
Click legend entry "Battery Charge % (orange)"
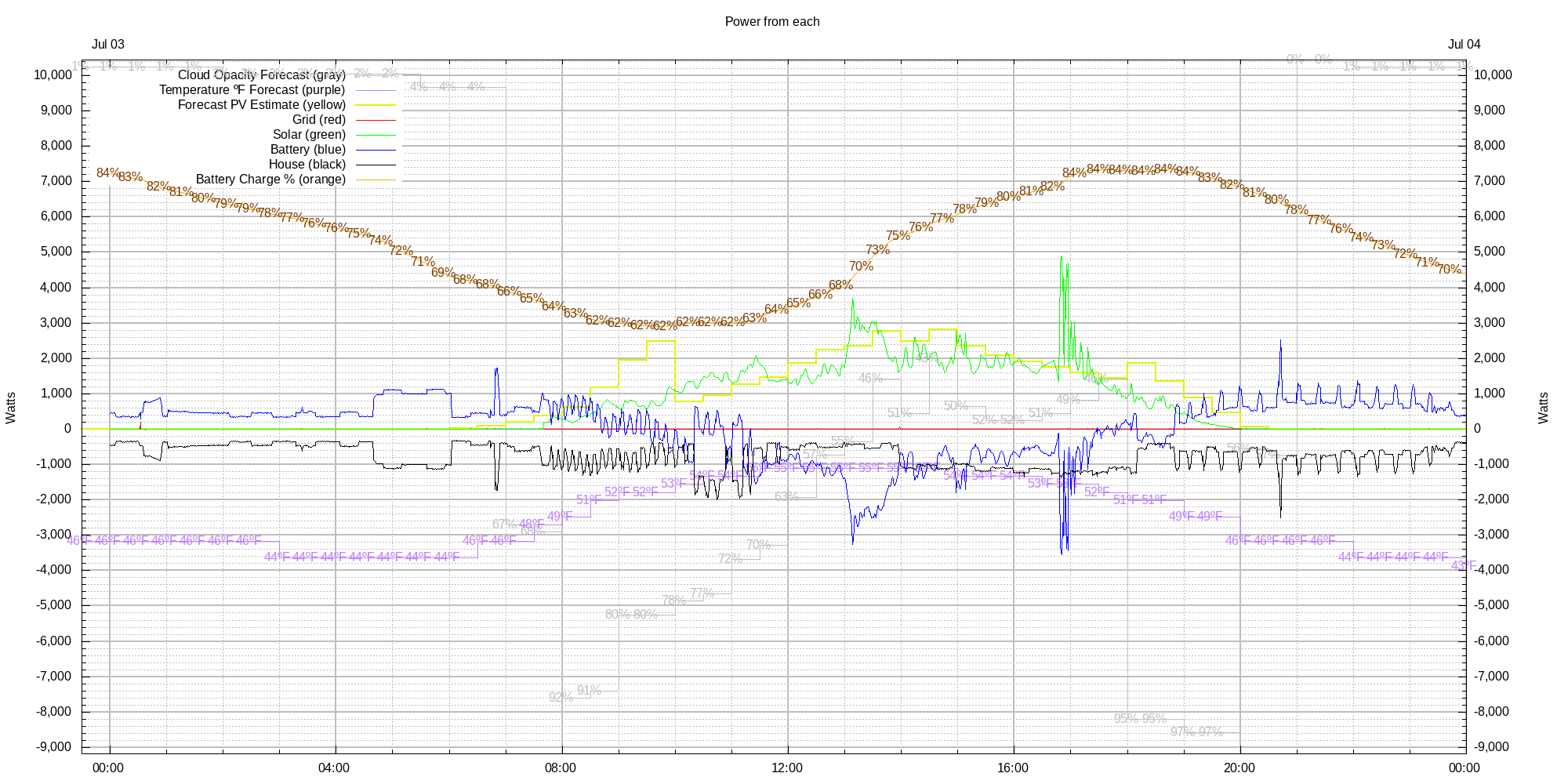coord(271,180)
